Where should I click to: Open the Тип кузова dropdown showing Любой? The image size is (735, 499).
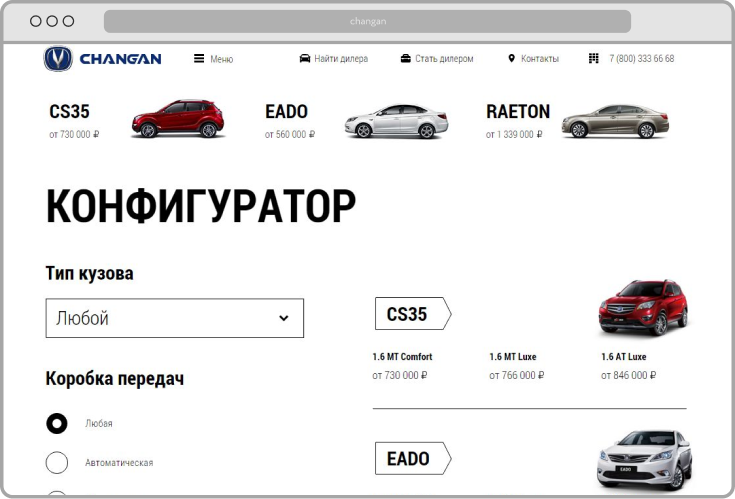175,318
